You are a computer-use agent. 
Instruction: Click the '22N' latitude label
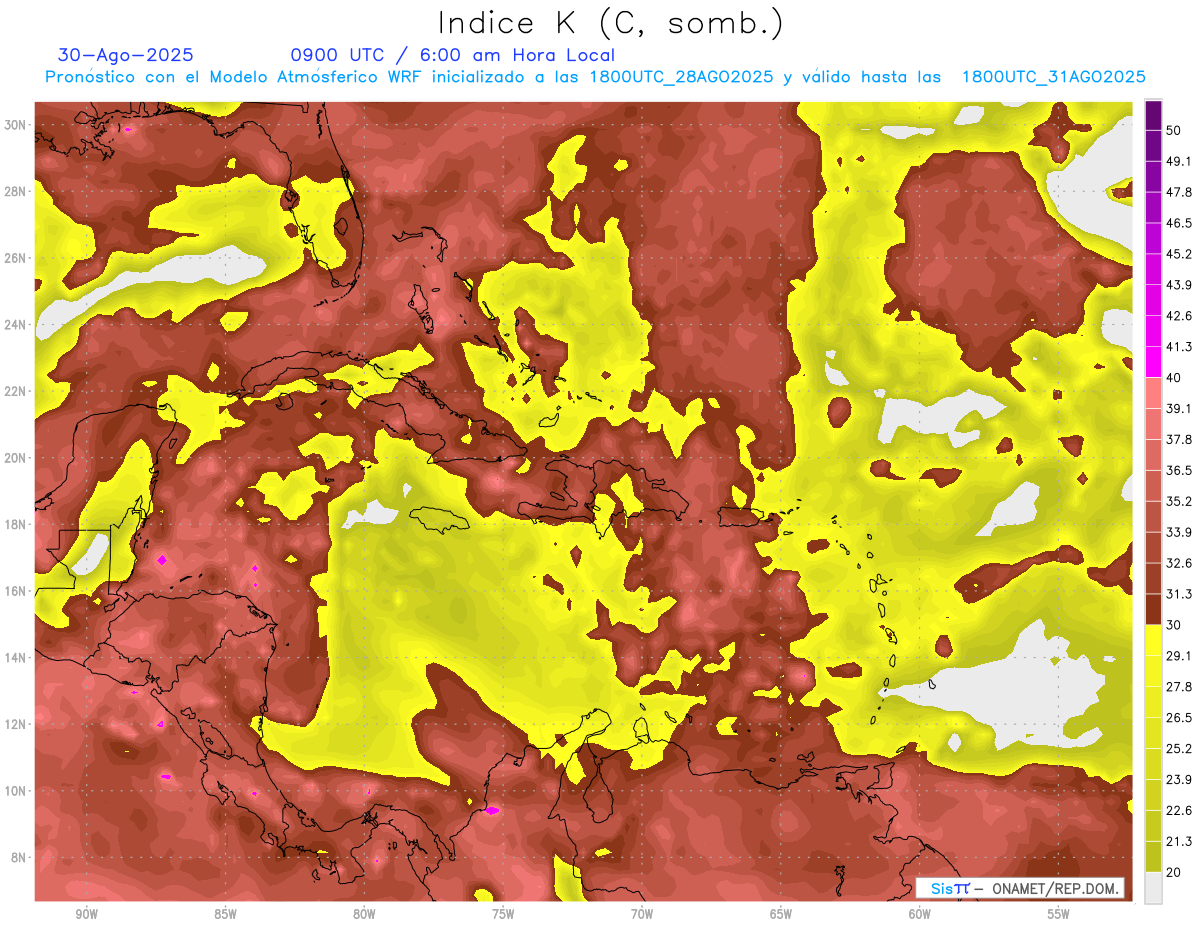point(15,391)
